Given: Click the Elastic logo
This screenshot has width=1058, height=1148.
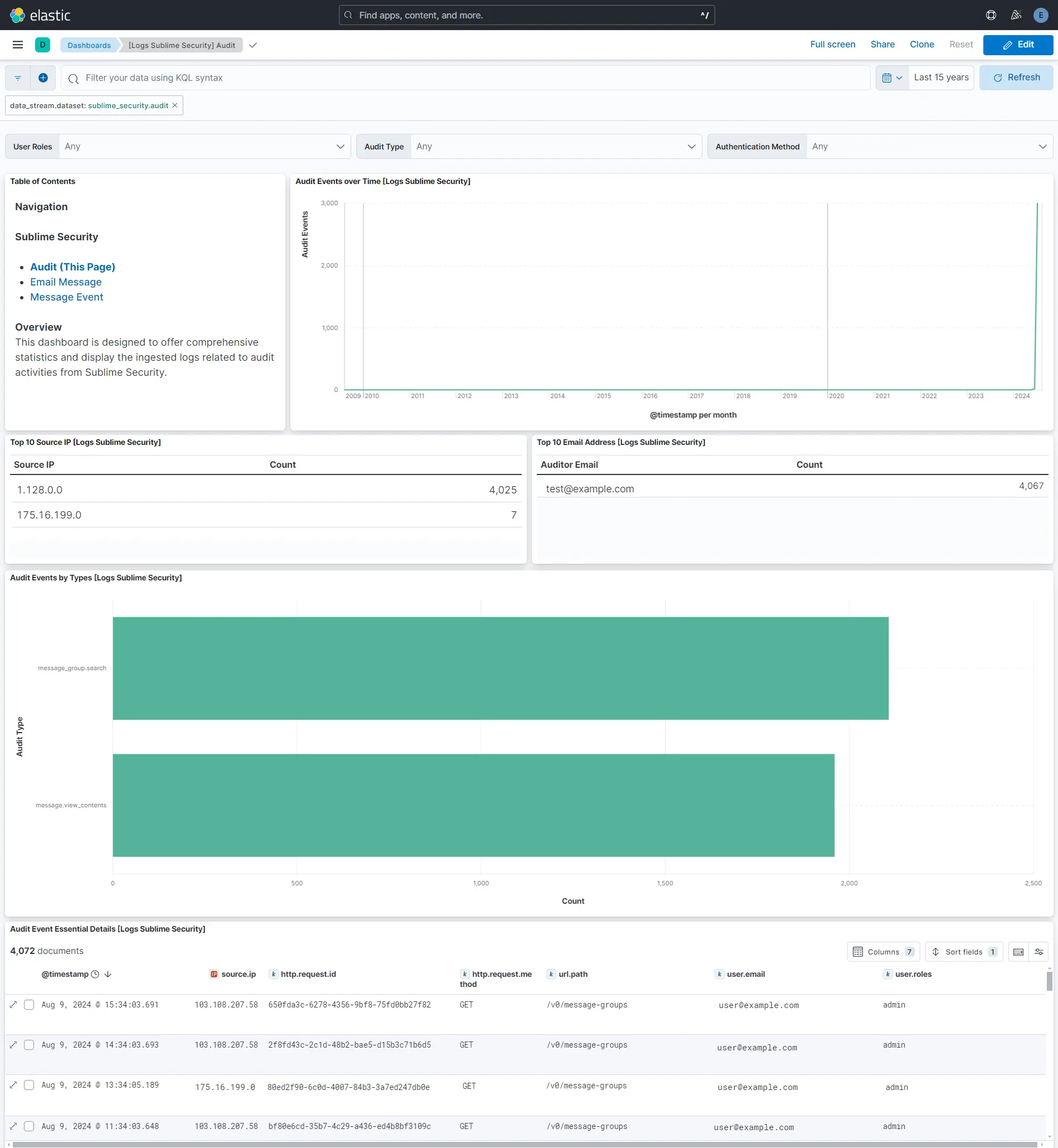Looking at the screenshot, I should [40, 15].
